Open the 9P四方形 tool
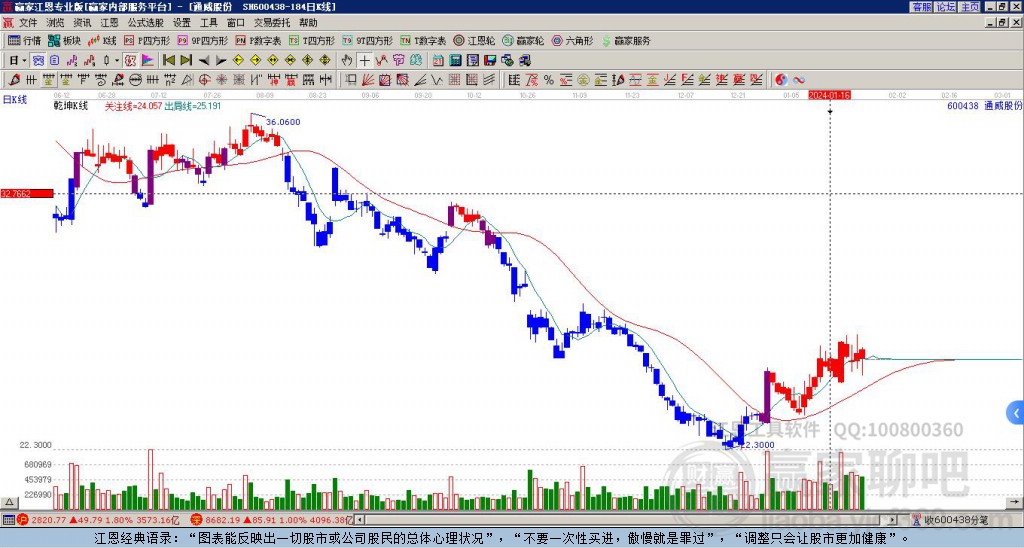The width and height of the screenshot is (1024, 548). tap(203, 40)
